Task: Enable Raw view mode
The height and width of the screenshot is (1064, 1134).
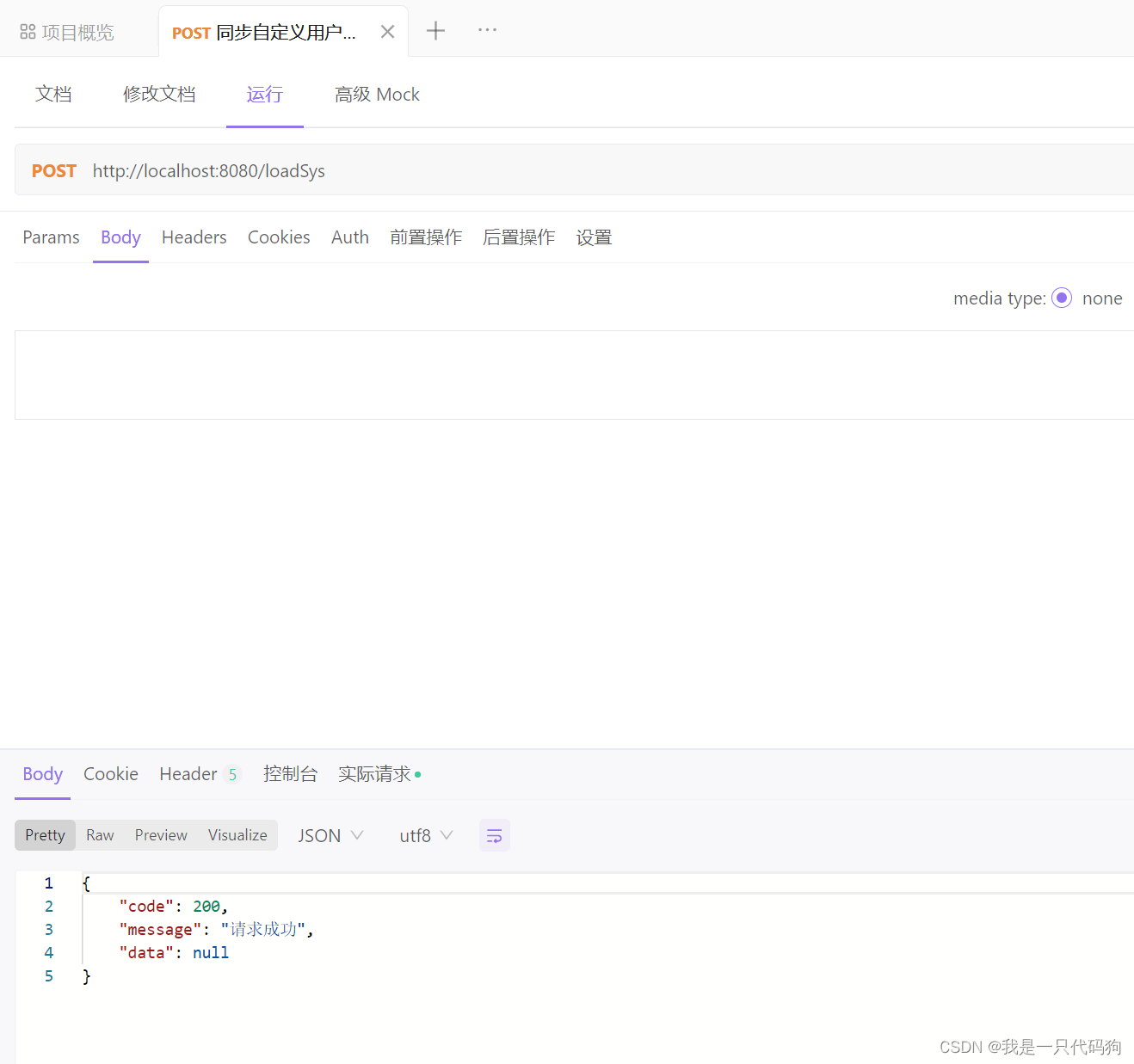Action: (99, 834)
